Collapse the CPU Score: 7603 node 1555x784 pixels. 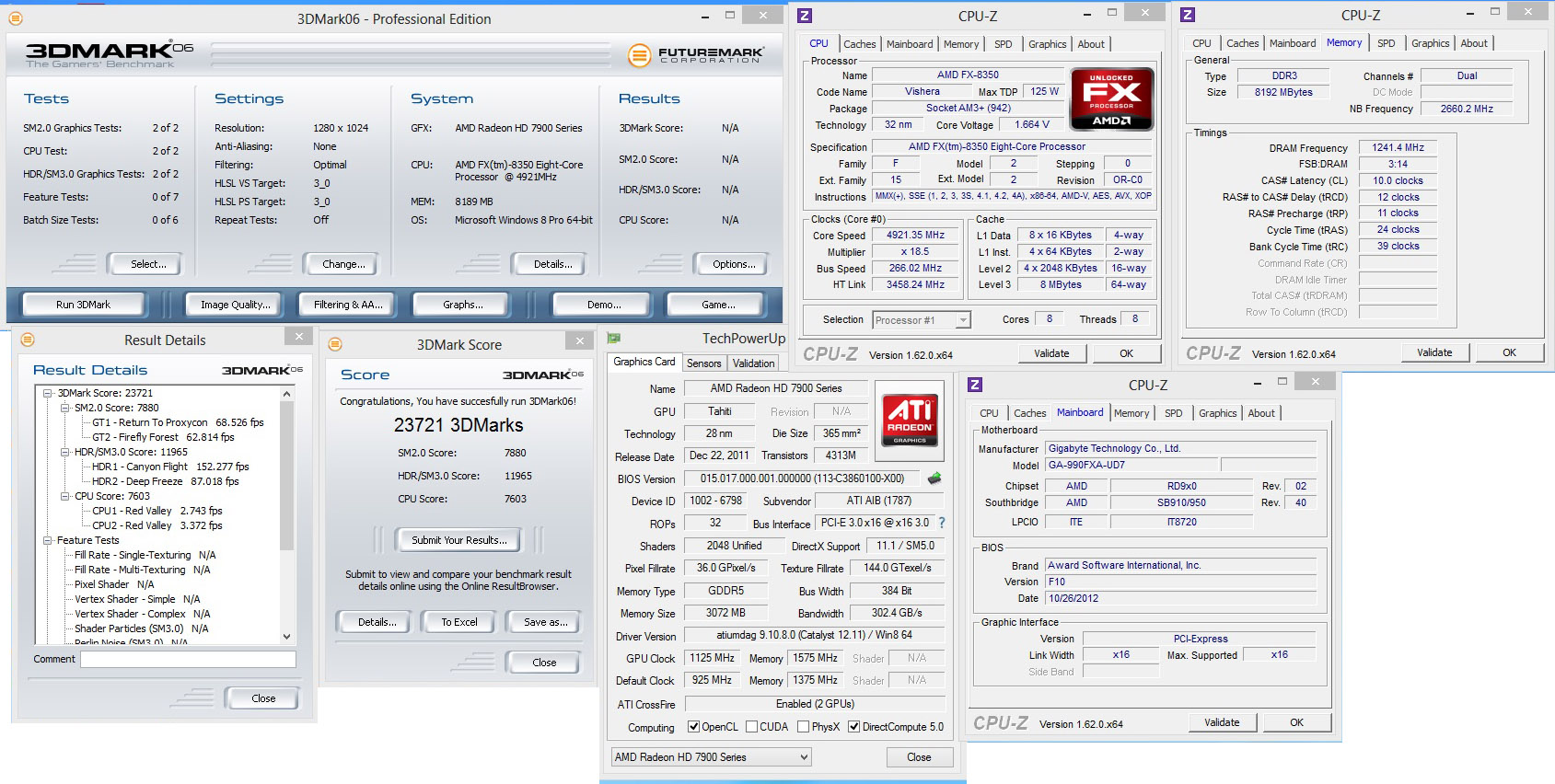65,496
